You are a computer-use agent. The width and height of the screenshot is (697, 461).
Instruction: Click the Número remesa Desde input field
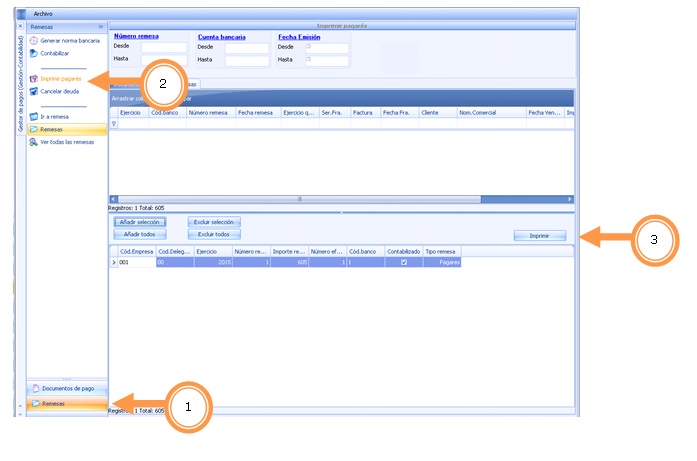tap(163, 47)
